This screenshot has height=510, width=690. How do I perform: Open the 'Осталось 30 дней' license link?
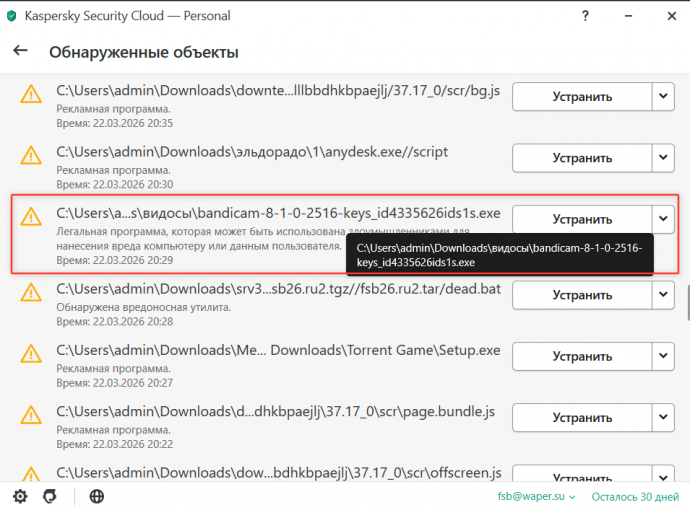click(634, 496)
